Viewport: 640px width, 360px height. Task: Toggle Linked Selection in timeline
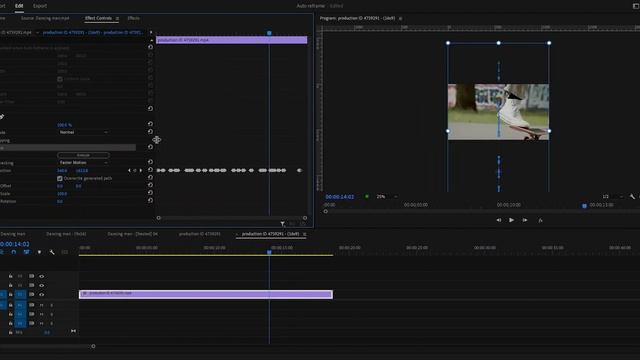tap(27, 252)
